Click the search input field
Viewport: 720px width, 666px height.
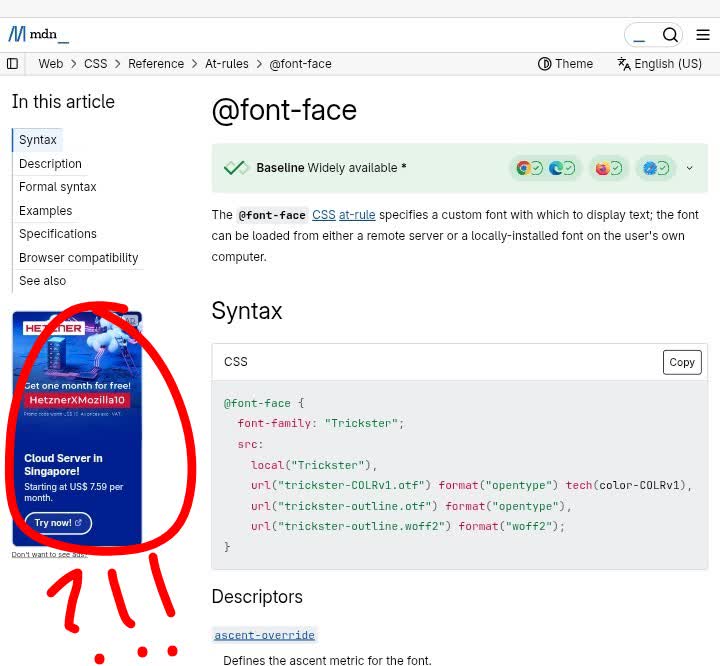[x=640, y=35]
